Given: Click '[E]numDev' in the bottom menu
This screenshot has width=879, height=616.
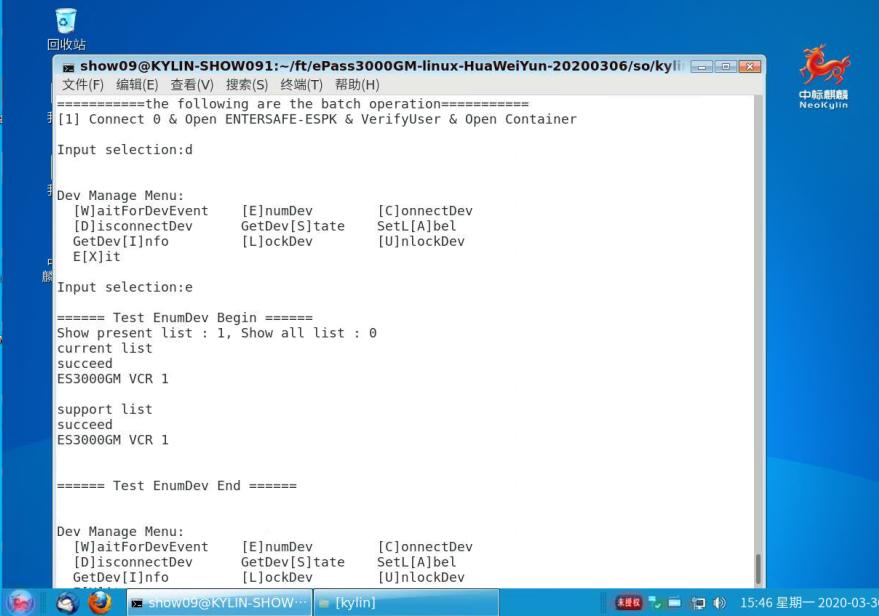Looking at the screenshot, I should coord(277,546).
